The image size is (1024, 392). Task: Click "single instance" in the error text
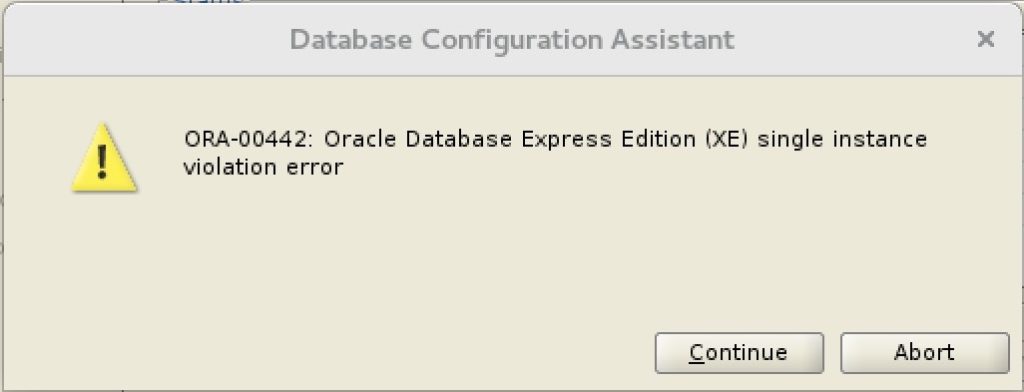[x=842, y=140]
